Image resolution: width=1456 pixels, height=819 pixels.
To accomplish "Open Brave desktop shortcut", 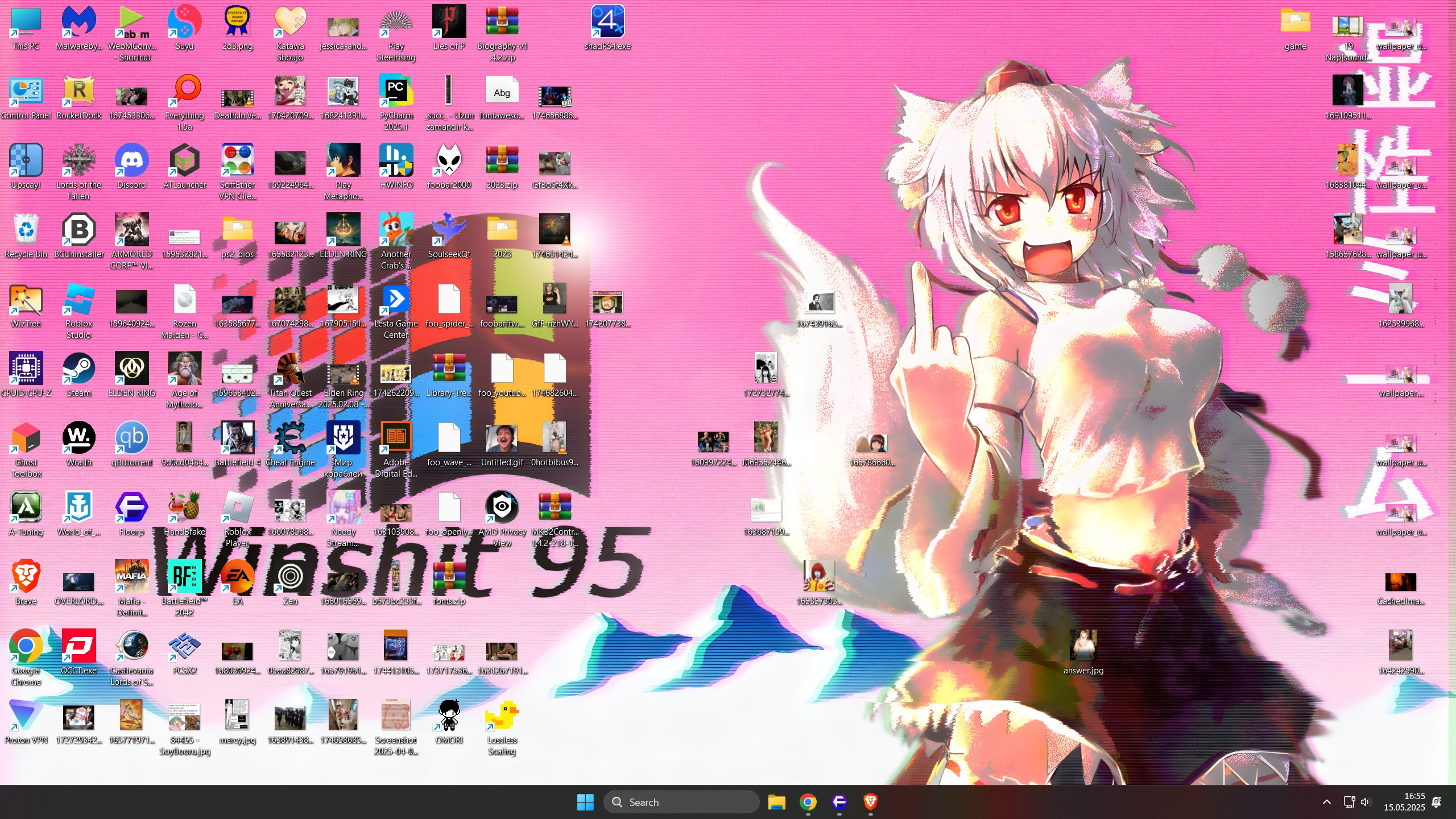I will [x=26, y=584].
